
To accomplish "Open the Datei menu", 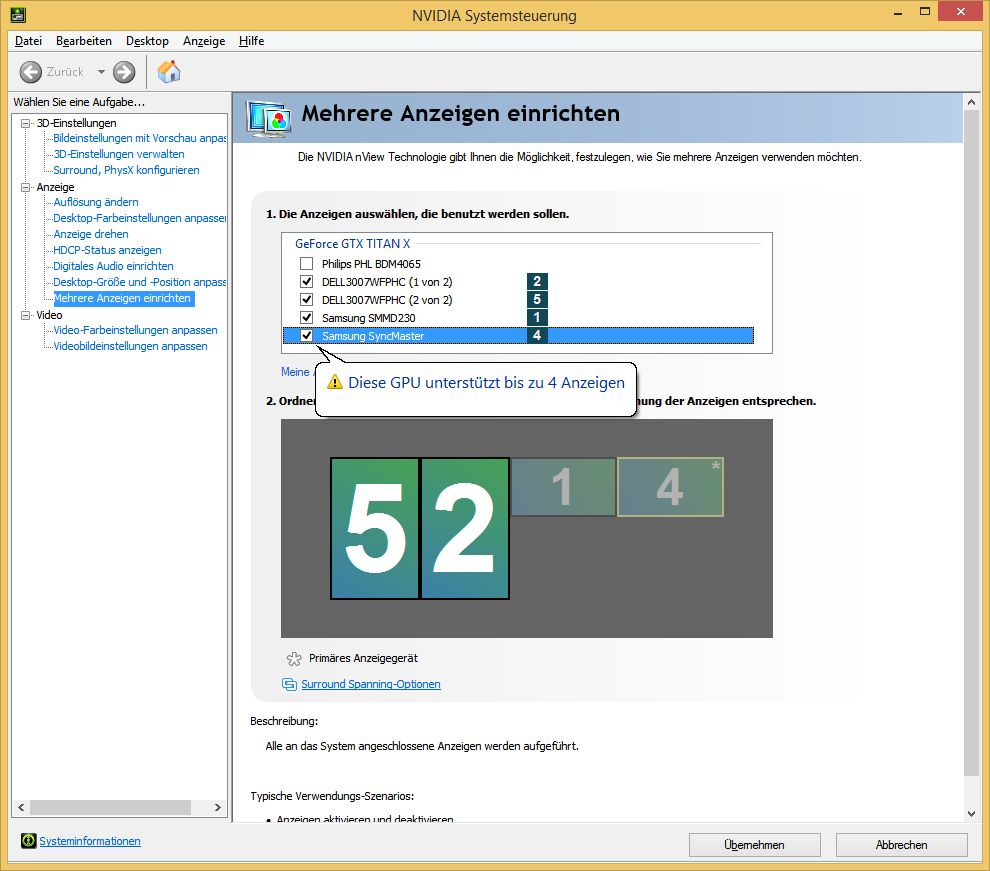I will [28, 41].
